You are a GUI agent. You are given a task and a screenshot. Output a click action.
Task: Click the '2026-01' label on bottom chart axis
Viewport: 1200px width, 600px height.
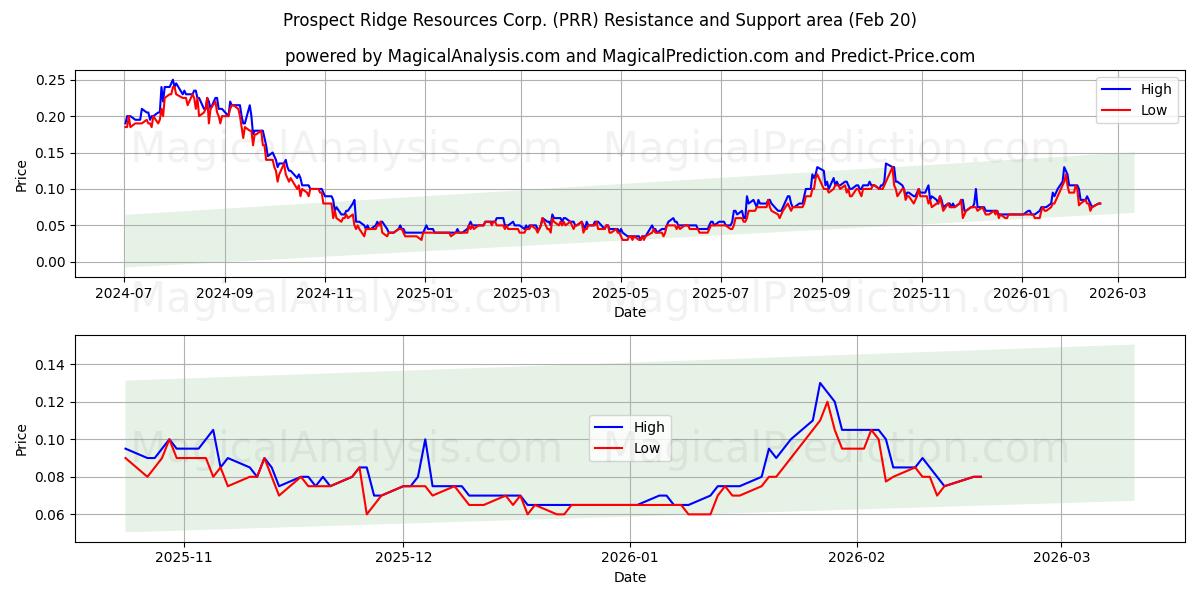click(631, 560)
